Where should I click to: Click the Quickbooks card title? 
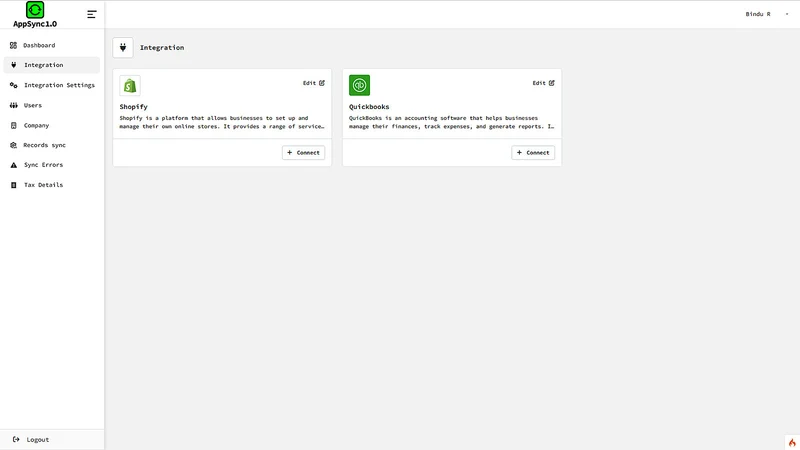[369, 107]
